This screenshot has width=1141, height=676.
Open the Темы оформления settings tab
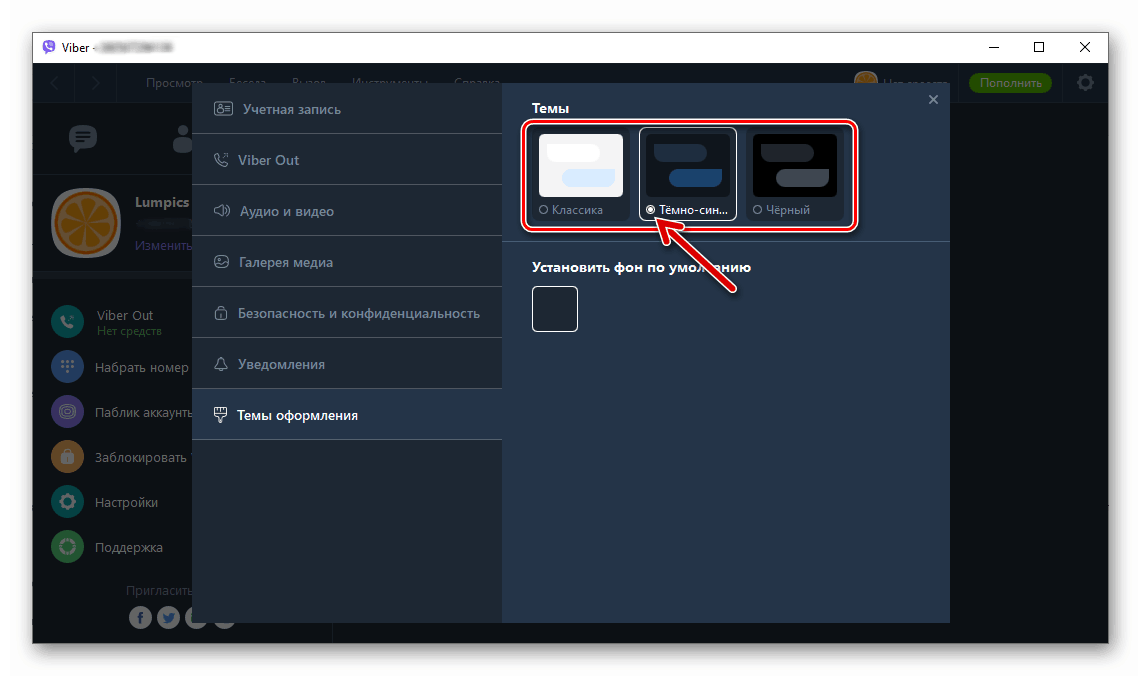click(x=347, y=414)
